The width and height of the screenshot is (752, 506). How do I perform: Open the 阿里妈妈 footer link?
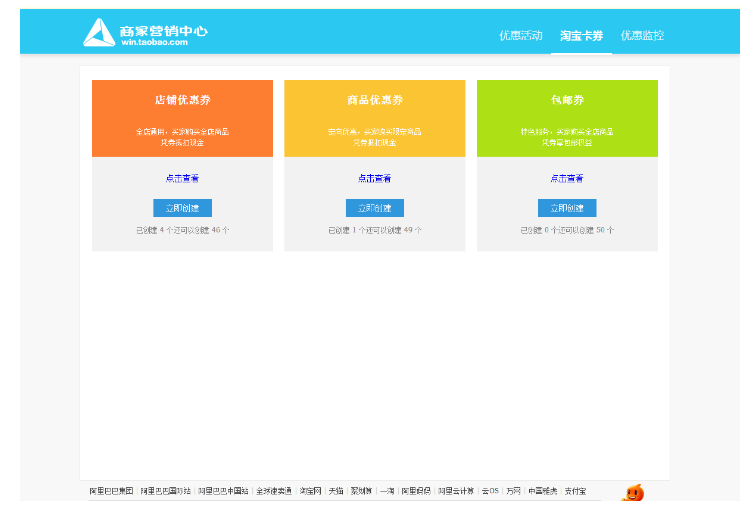coord(416,491)
